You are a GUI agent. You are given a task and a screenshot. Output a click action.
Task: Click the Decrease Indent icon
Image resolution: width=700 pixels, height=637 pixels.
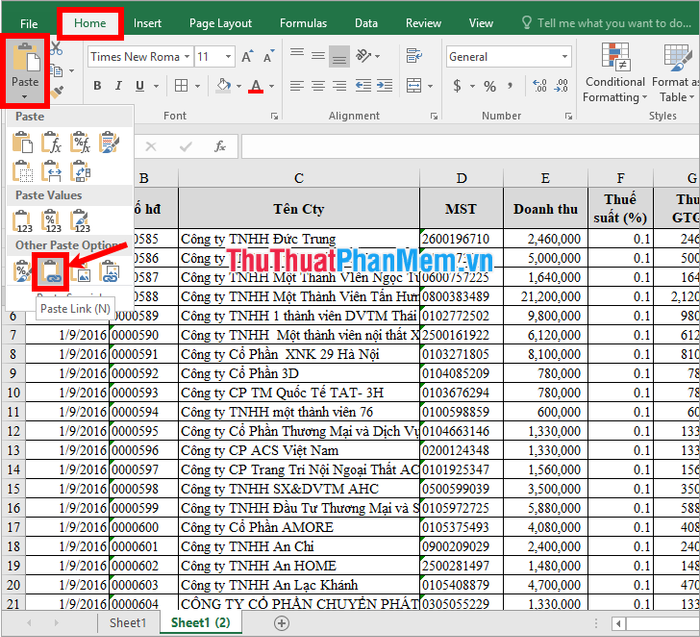point(363,85)
